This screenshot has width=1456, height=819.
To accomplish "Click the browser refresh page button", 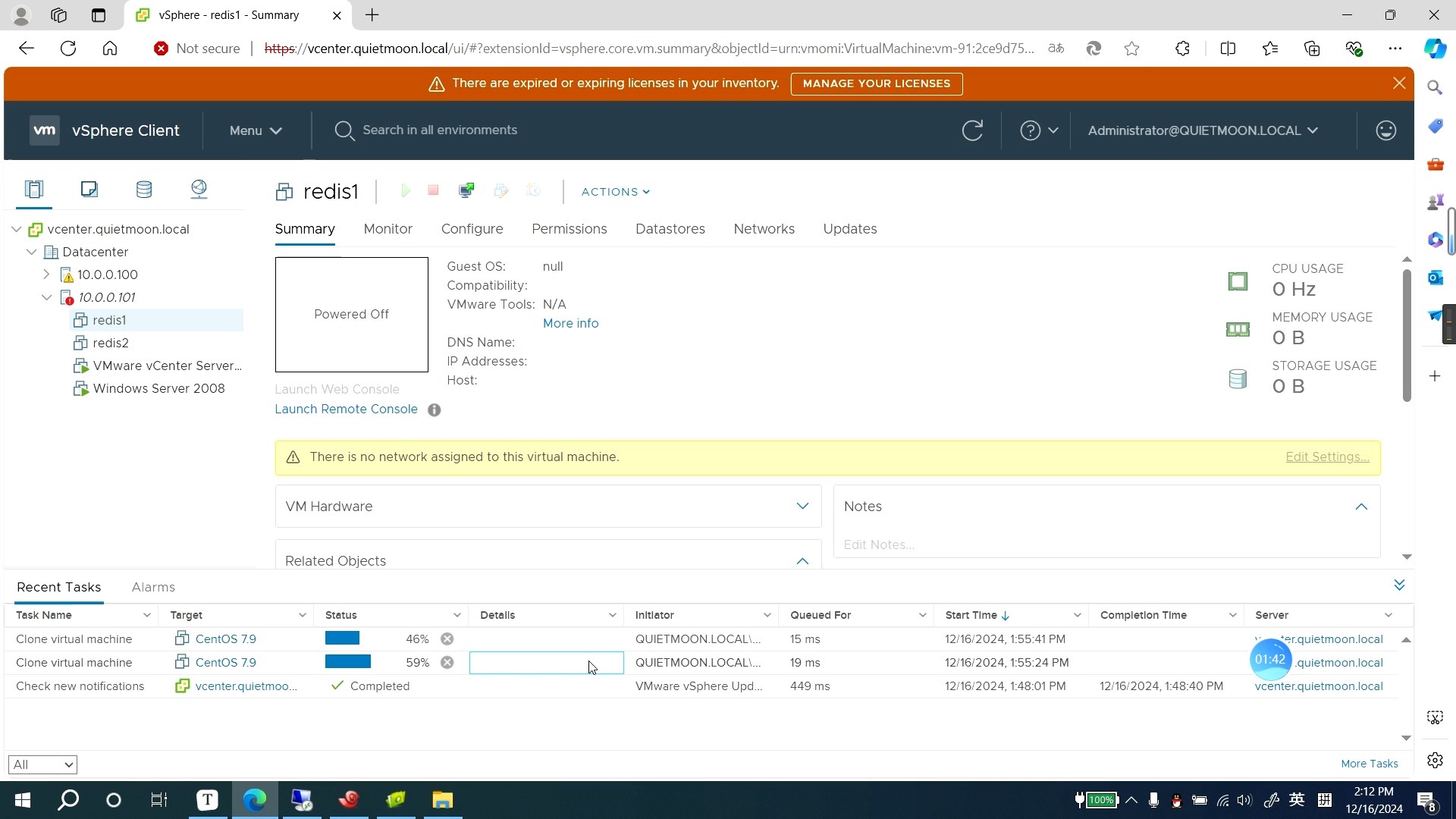I will click(68, 49).
